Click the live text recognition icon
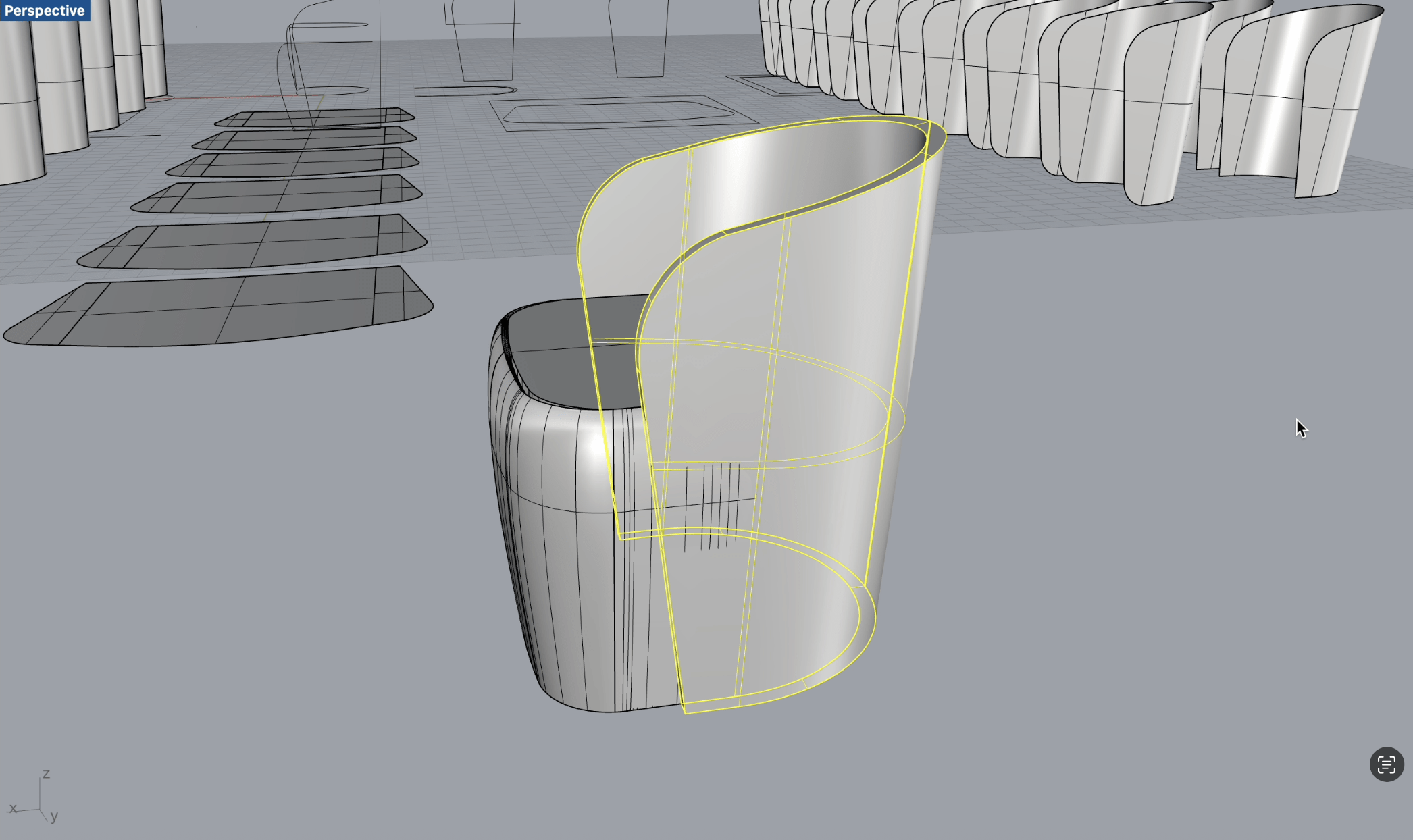Screen dimensions: 1413x840 pyautogui.click(x=1386, y=764)
